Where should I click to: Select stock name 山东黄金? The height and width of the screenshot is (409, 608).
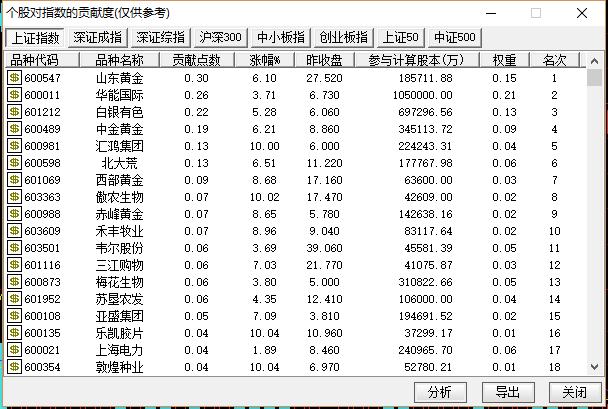(x=119, y=78)
